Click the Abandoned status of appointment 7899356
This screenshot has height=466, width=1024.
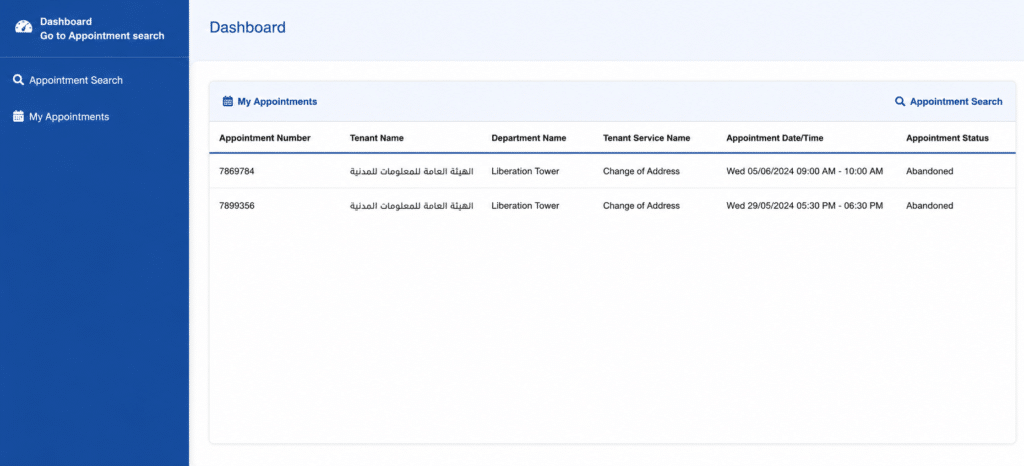coord(930,206)
